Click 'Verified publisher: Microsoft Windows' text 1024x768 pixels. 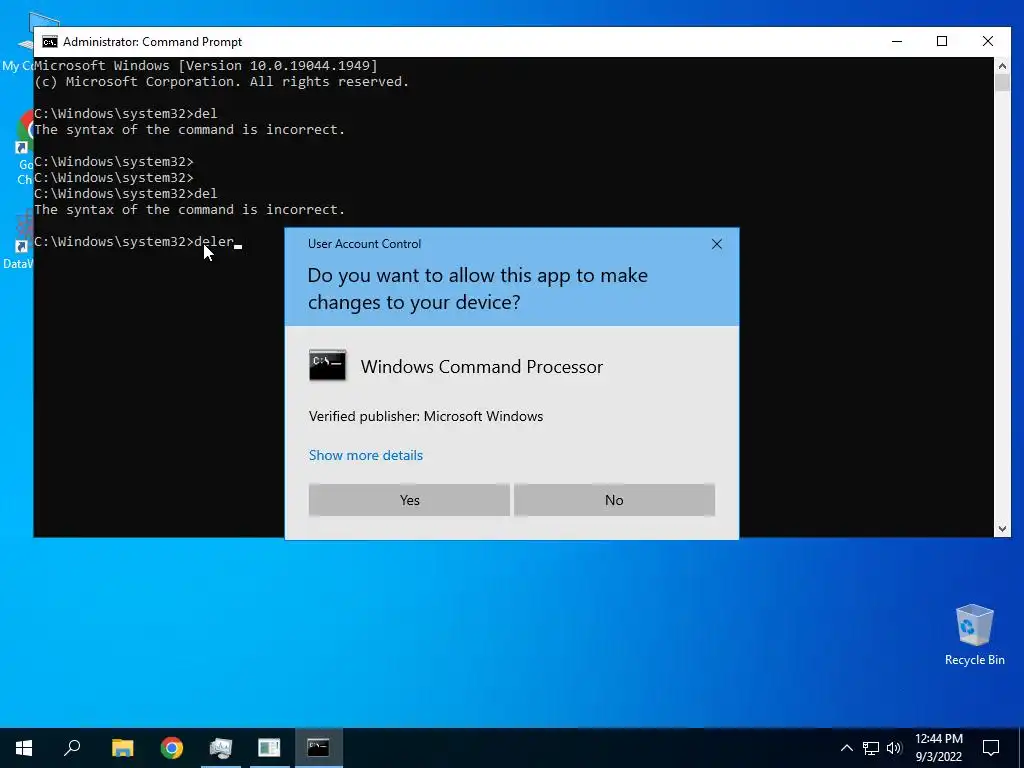[426, 416]
